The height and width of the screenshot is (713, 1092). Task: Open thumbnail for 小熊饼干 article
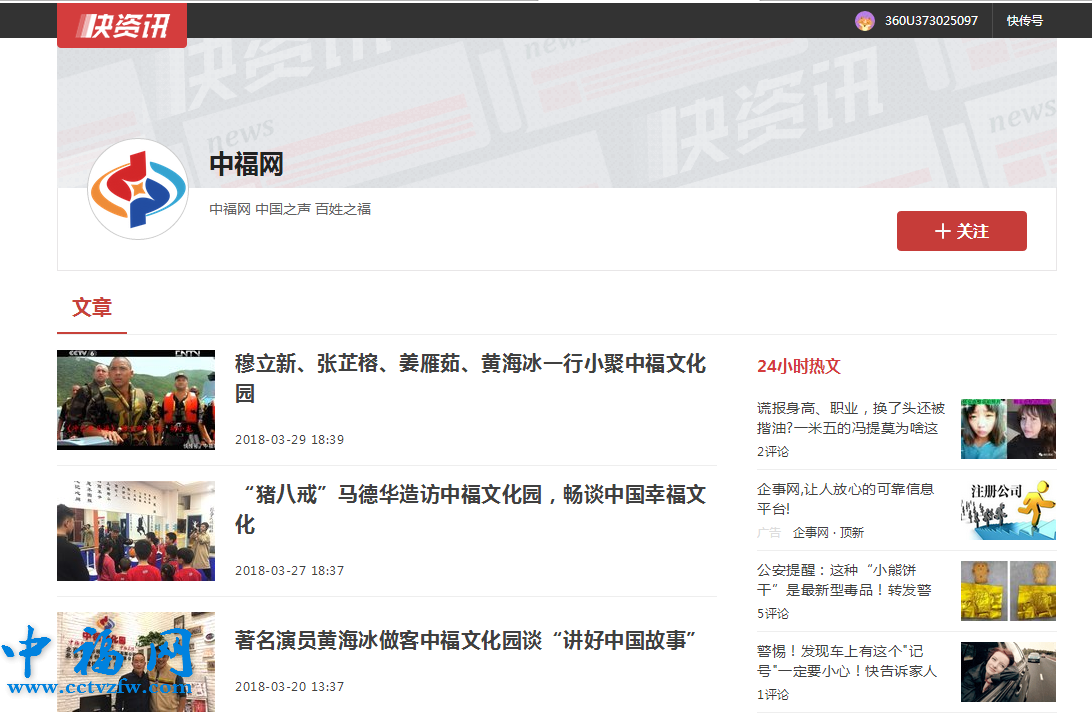point(1008,591)
